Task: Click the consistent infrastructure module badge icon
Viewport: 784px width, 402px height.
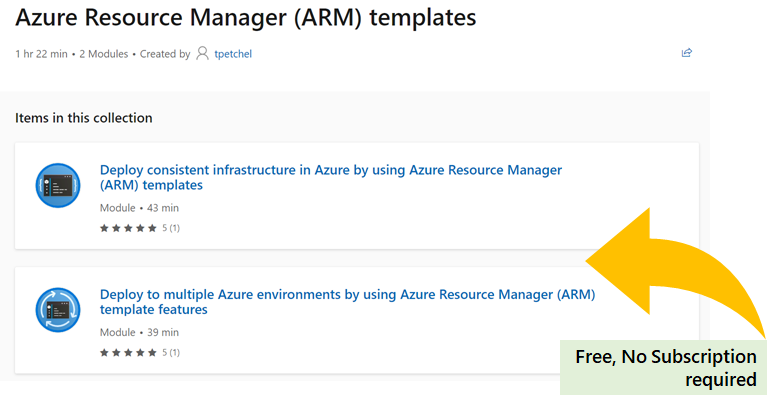Action: pos(58,185)
